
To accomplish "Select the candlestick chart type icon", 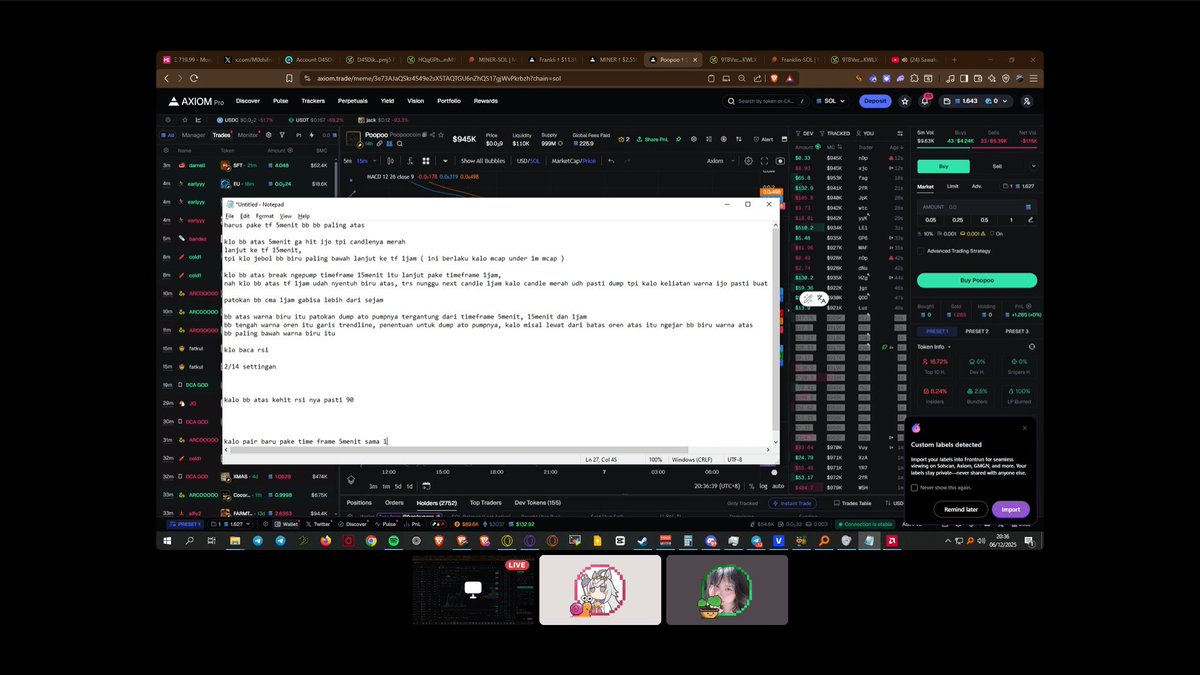I will pyautogui.click(x=389, y=160).
